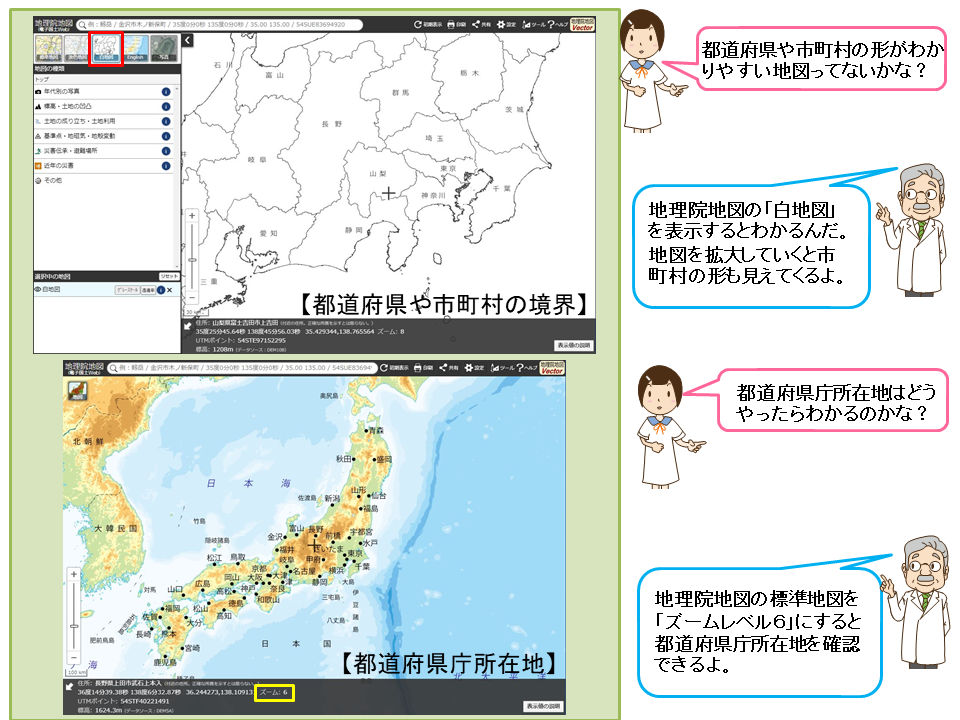Remove 白地図 layer with X button
The width and height of the screenshot is (960, 720).
[170, 290]
